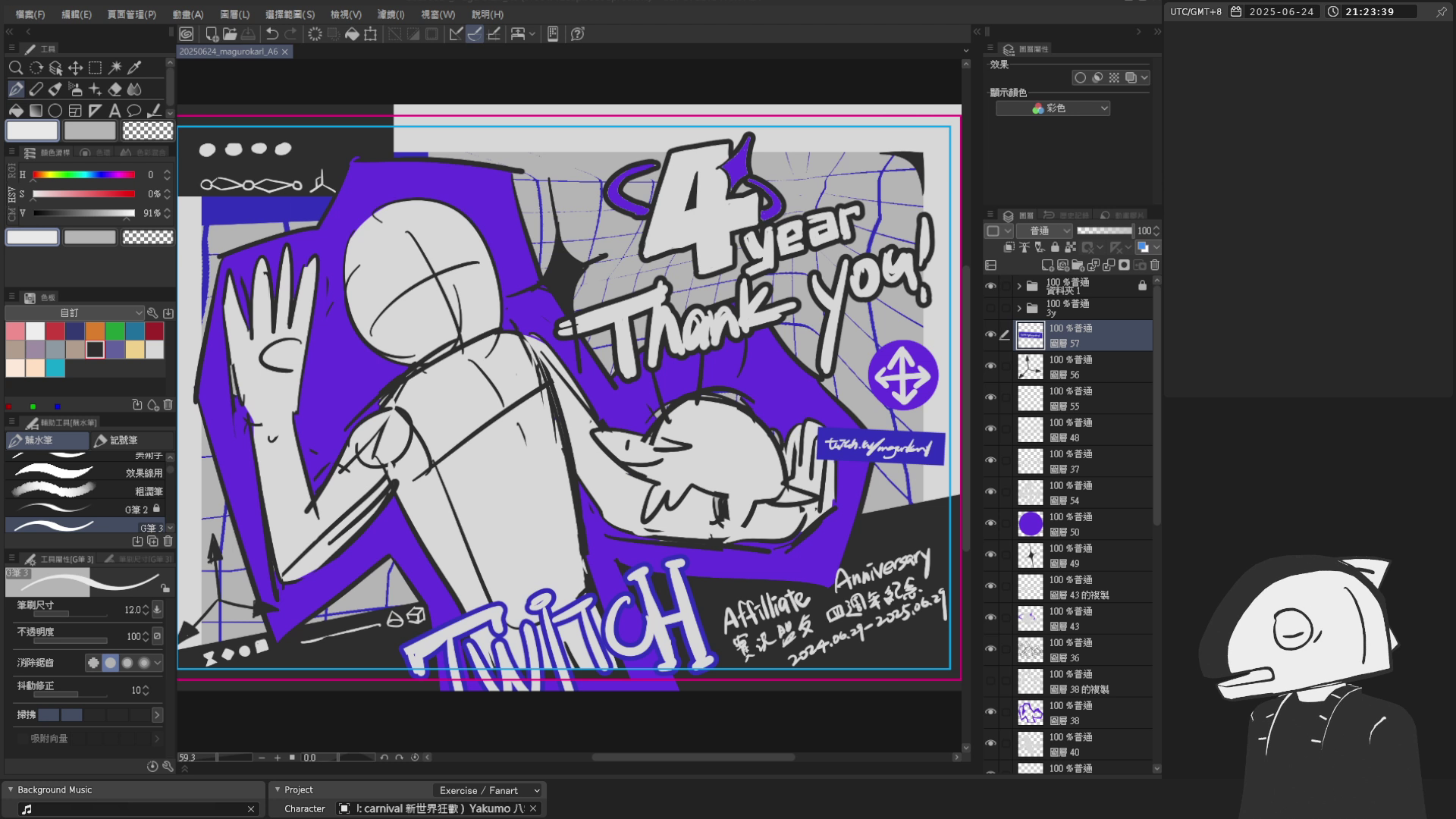Hide the 資料夾 1 folder
The height and width of the screenshot is (819, 1456).
[x=990, y=286]
